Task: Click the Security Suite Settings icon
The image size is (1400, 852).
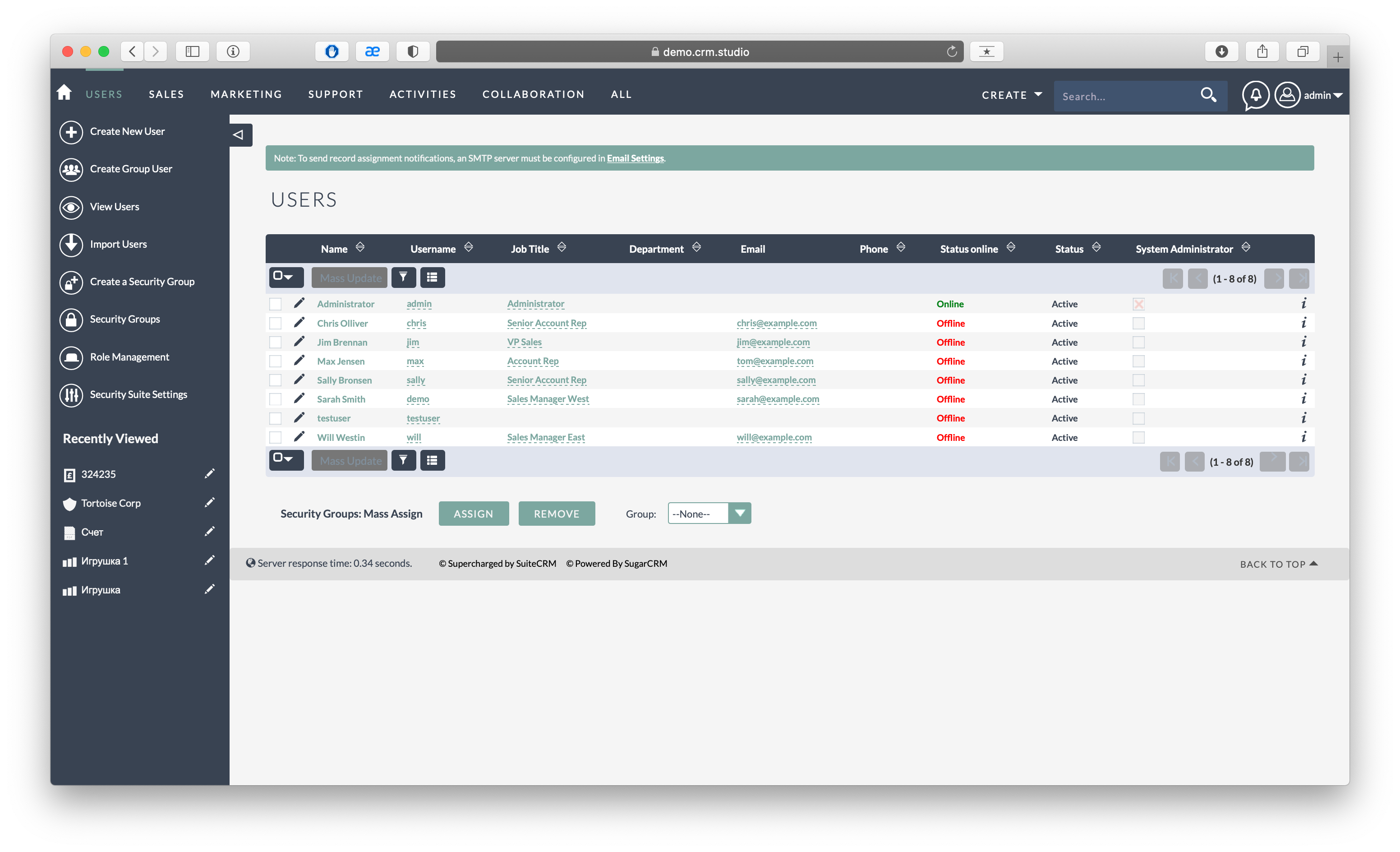Action: coord(71,394)
